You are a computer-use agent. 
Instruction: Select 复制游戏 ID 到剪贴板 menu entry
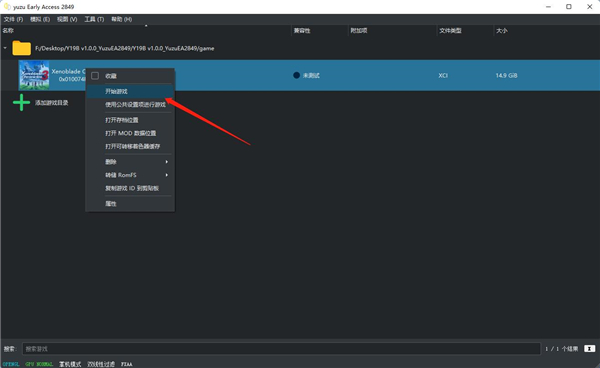click(130, 188)
